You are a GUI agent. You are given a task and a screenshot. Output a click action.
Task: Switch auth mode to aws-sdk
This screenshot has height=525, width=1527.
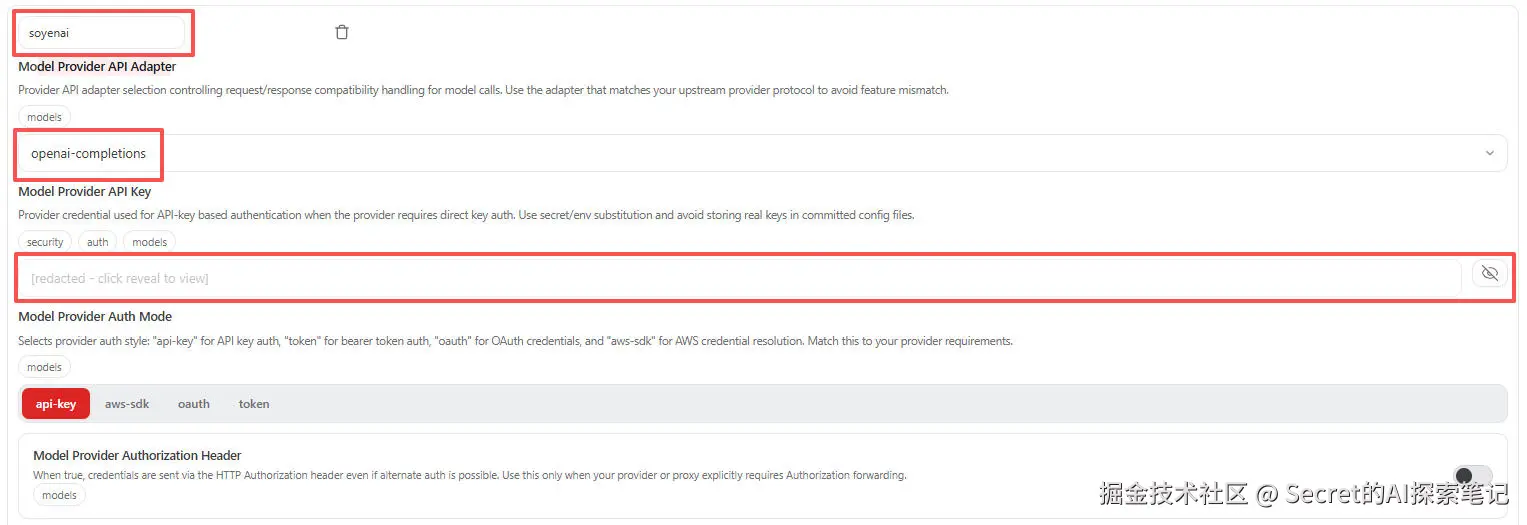(x=127, y=404)
